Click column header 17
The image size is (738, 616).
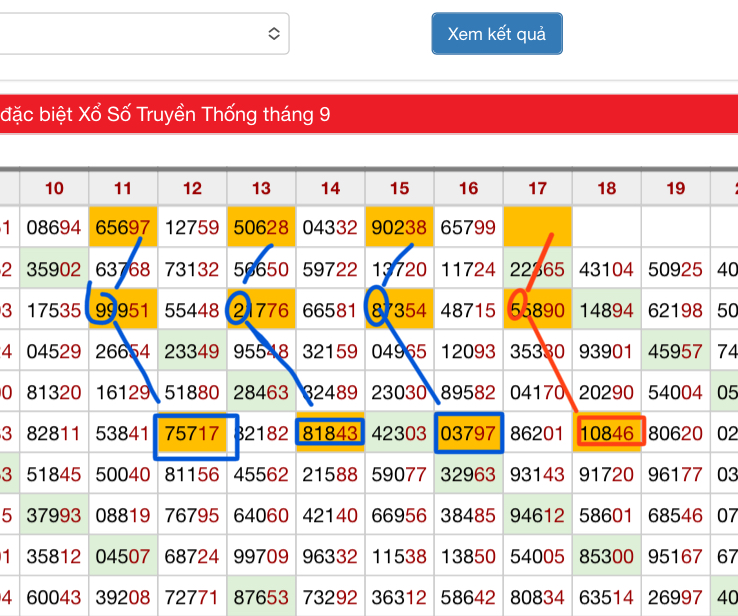point(537,188)
